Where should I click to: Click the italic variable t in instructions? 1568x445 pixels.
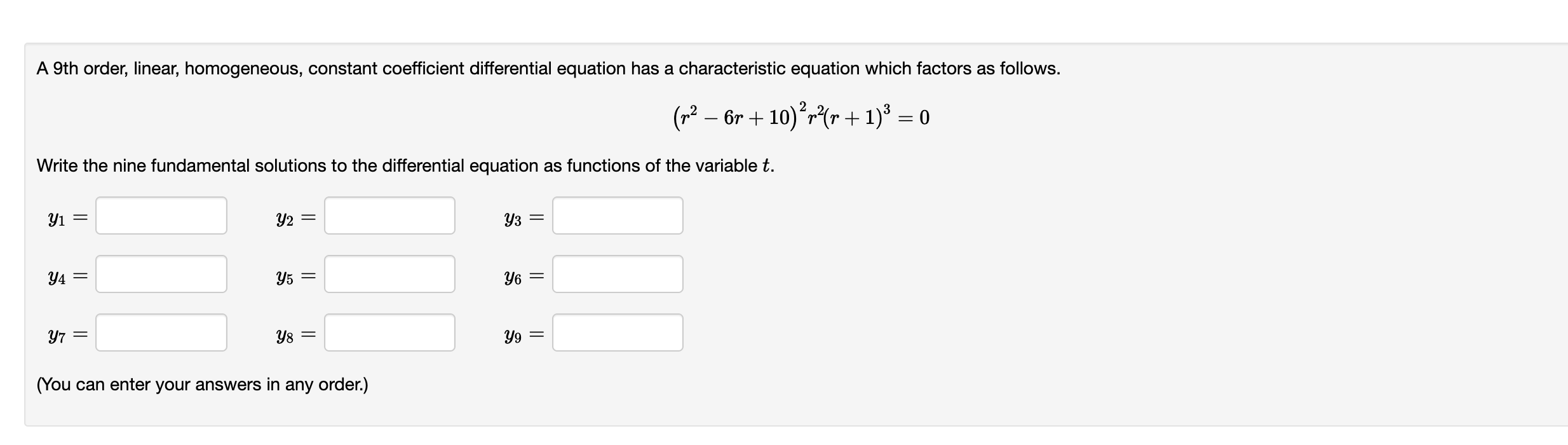coord(767,166)
